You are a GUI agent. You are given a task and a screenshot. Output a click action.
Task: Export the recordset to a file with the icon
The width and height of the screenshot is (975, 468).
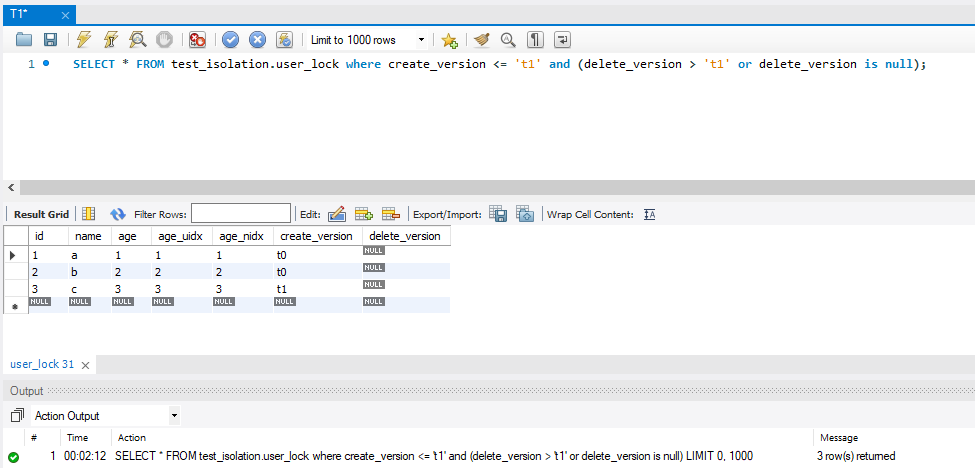(498, 214)
